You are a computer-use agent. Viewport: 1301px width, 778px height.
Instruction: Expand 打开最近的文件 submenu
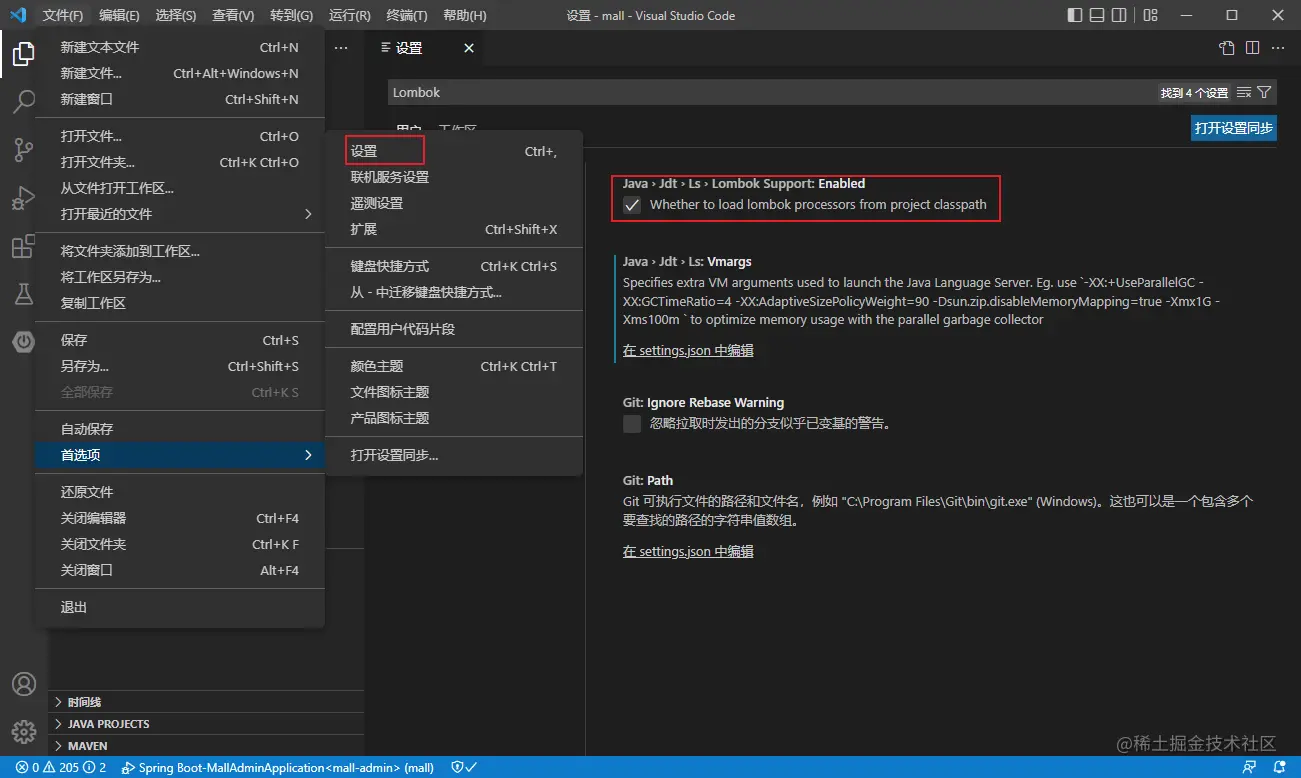[180, 214]
